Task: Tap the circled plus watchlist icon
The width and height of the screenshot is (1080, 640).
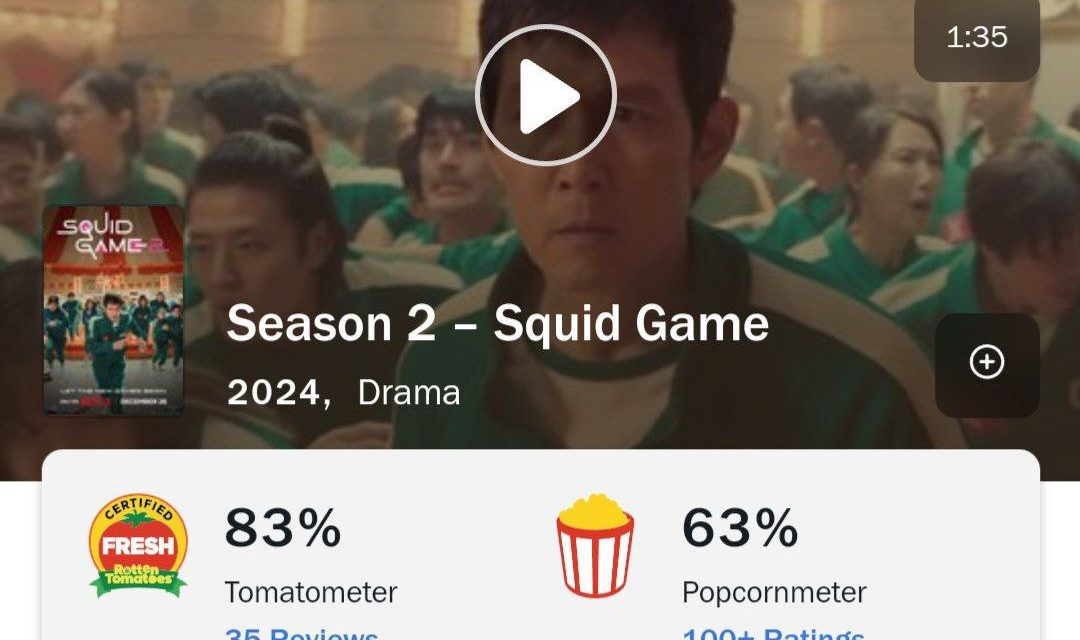Action: coord(987,362)
